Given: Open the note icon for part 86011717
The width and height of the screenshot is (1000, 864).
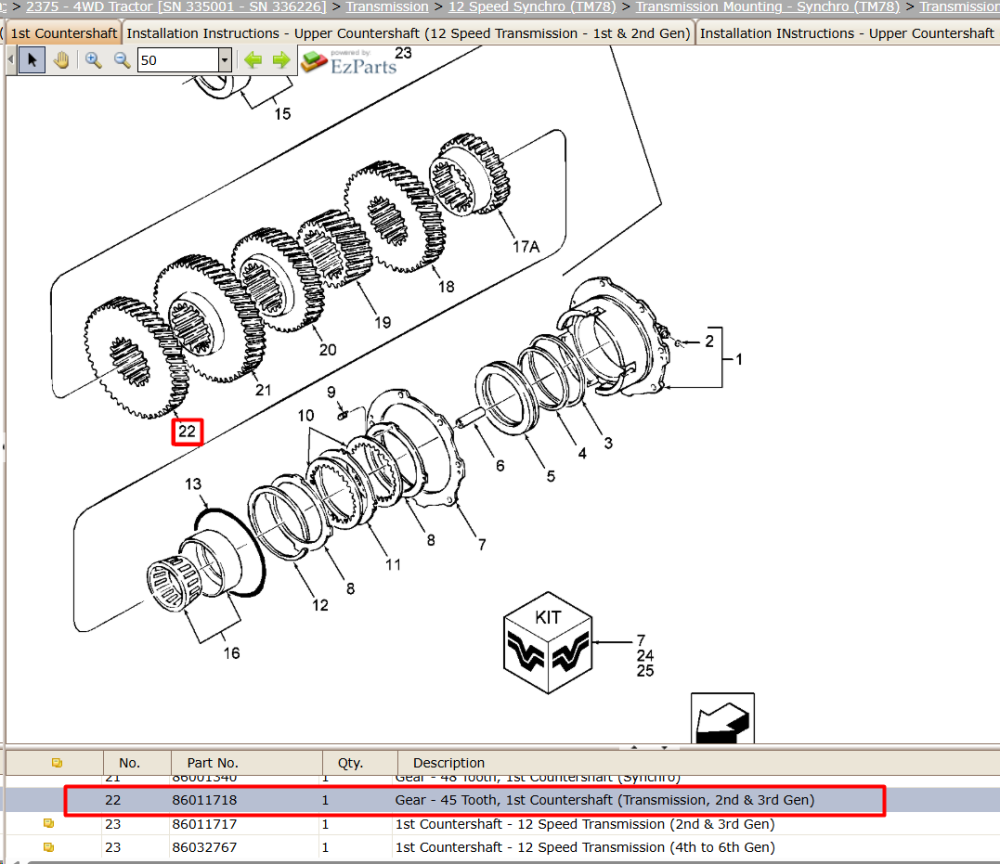Looking at the screenshot, I should (x=48, y=823).
